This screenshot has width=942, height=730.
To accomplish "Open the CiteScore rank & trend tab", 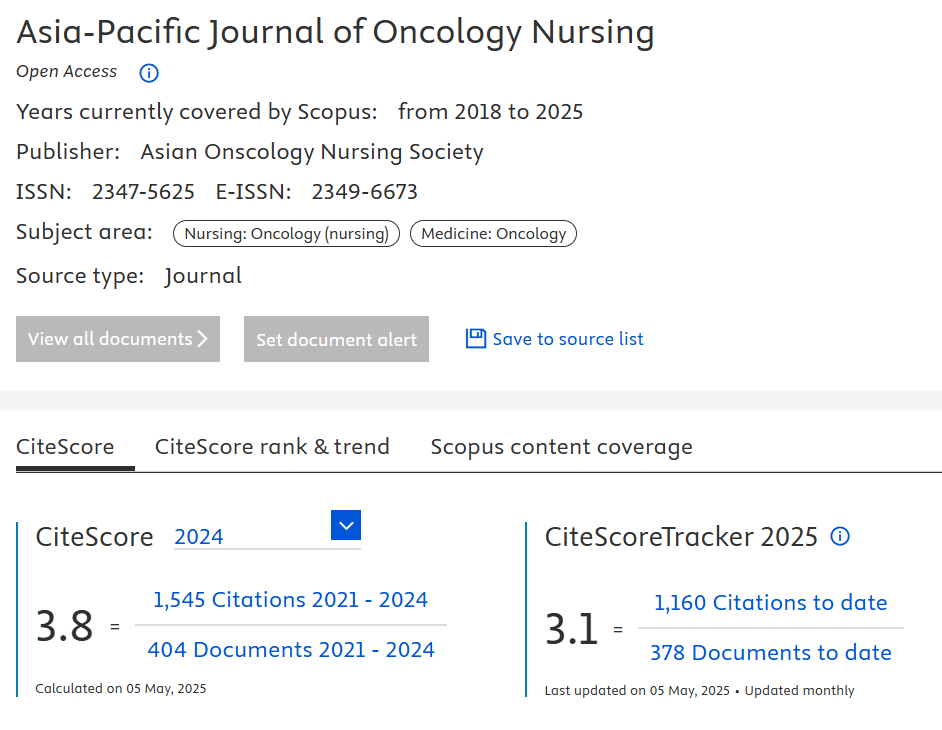I will (x=272, y=447).
